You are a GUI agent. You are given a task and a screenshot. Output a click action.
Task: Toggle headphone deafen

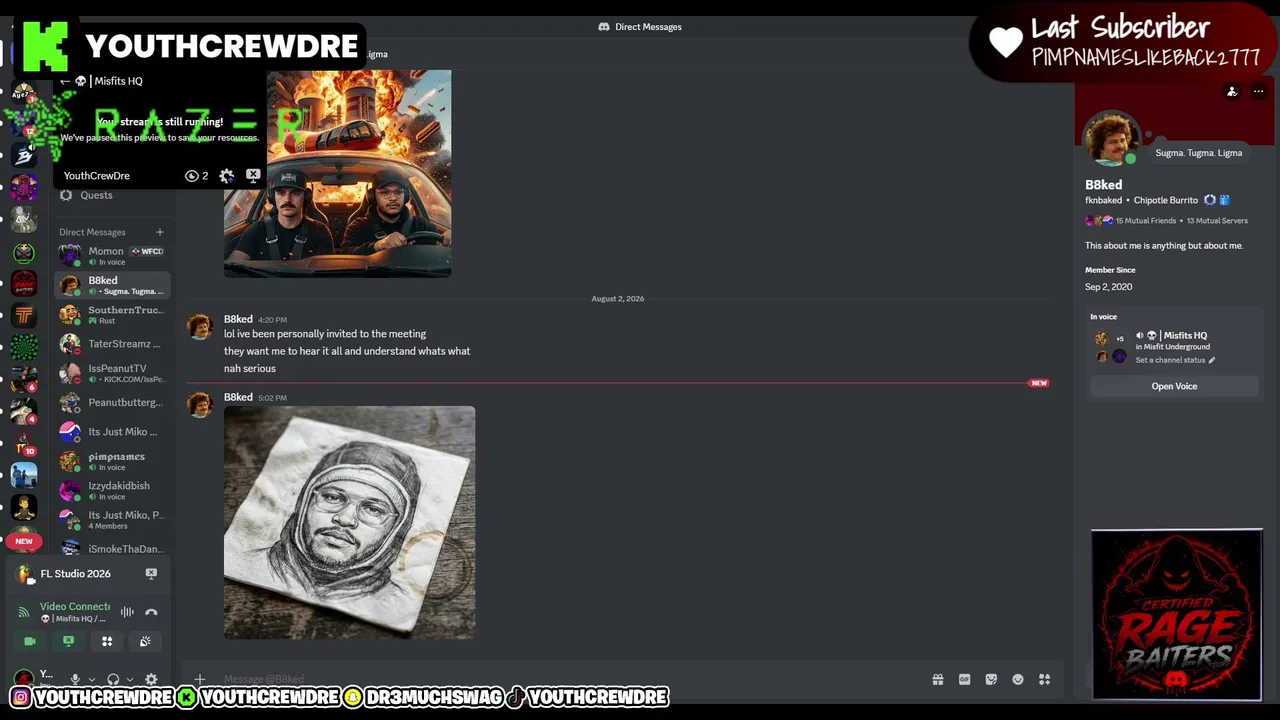113,679
